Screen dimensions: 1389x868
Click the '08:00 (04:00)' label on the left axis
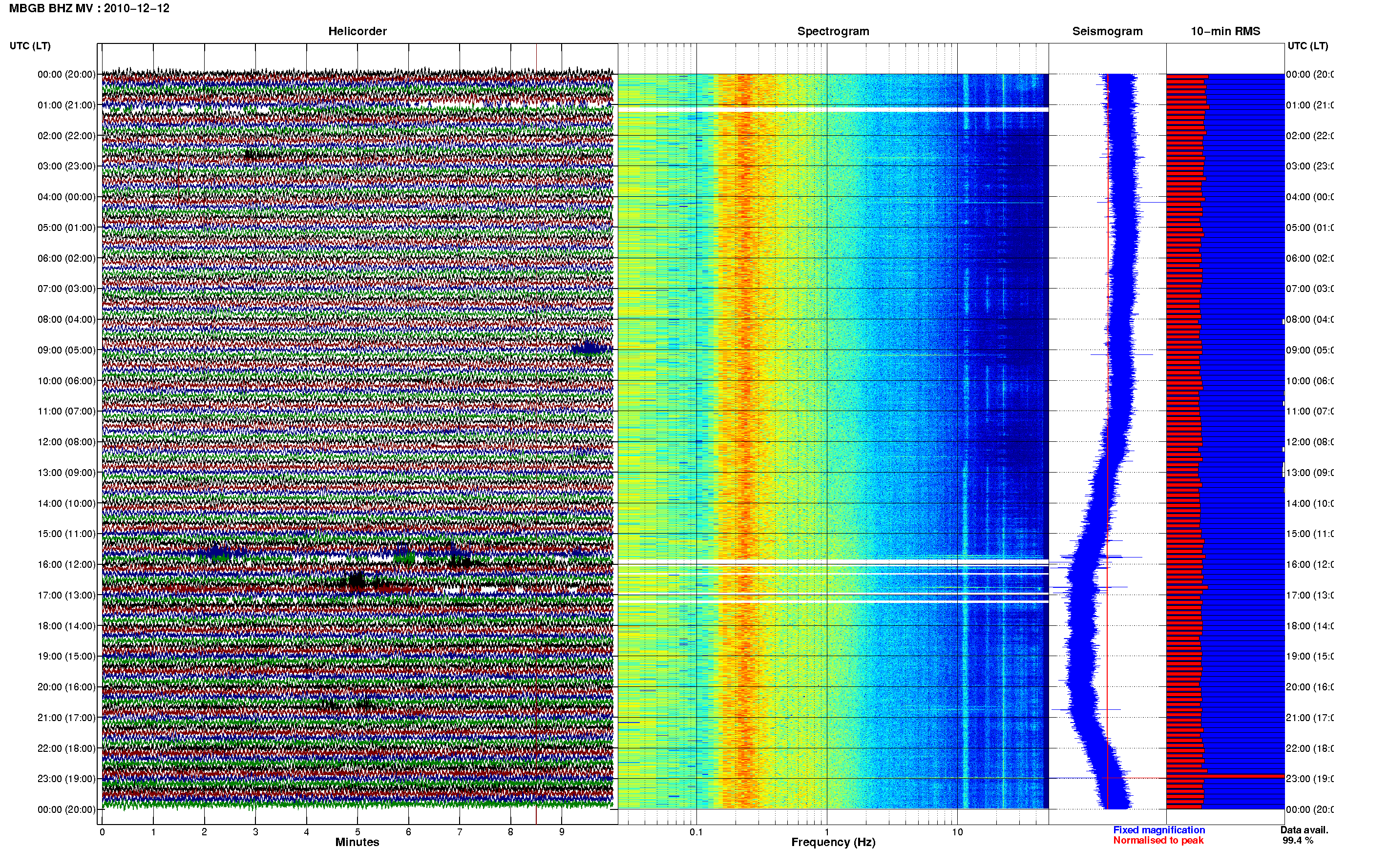click(66, 319)
